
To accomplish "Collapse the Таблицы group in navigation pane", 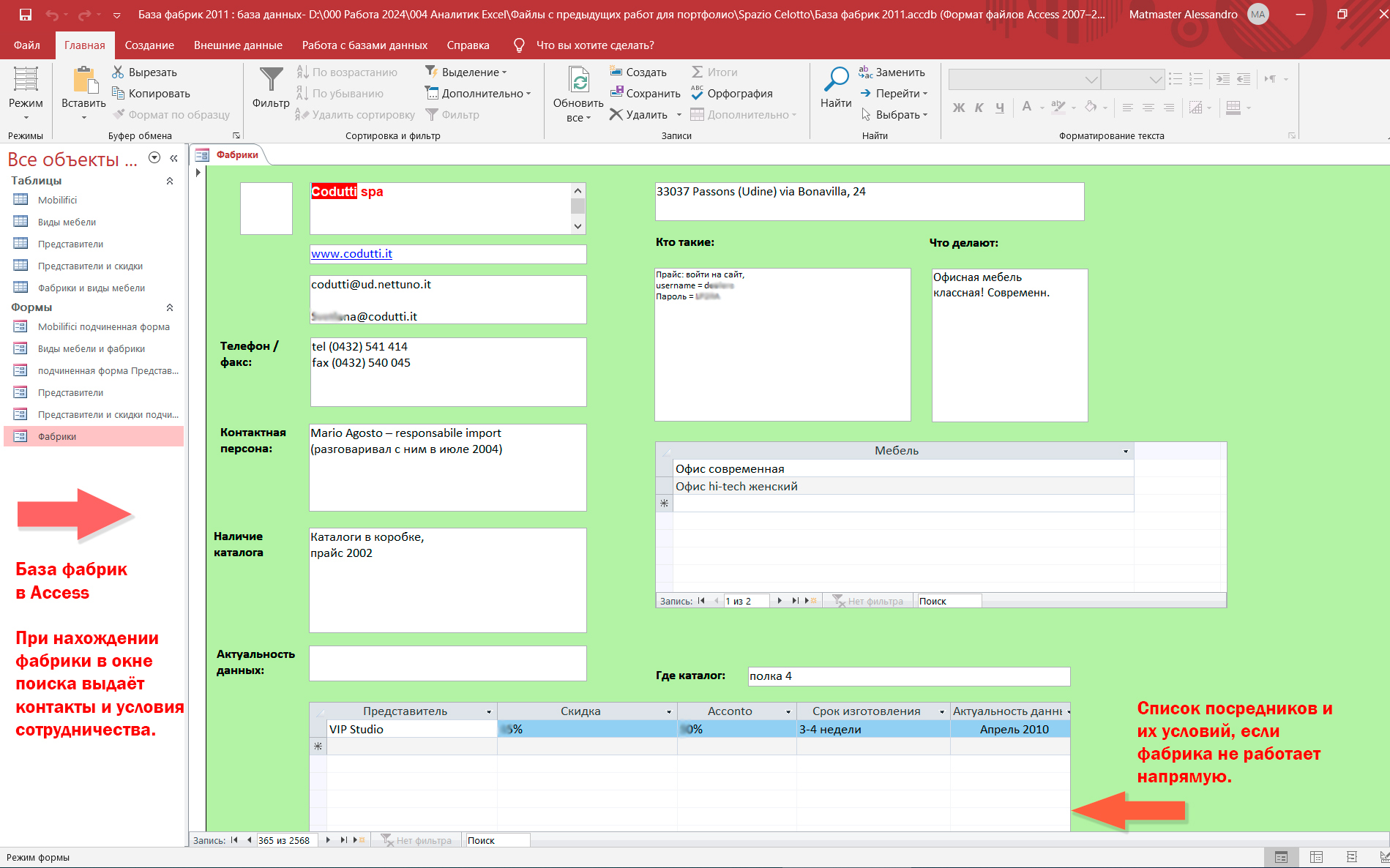I will (x=170, y=181).
